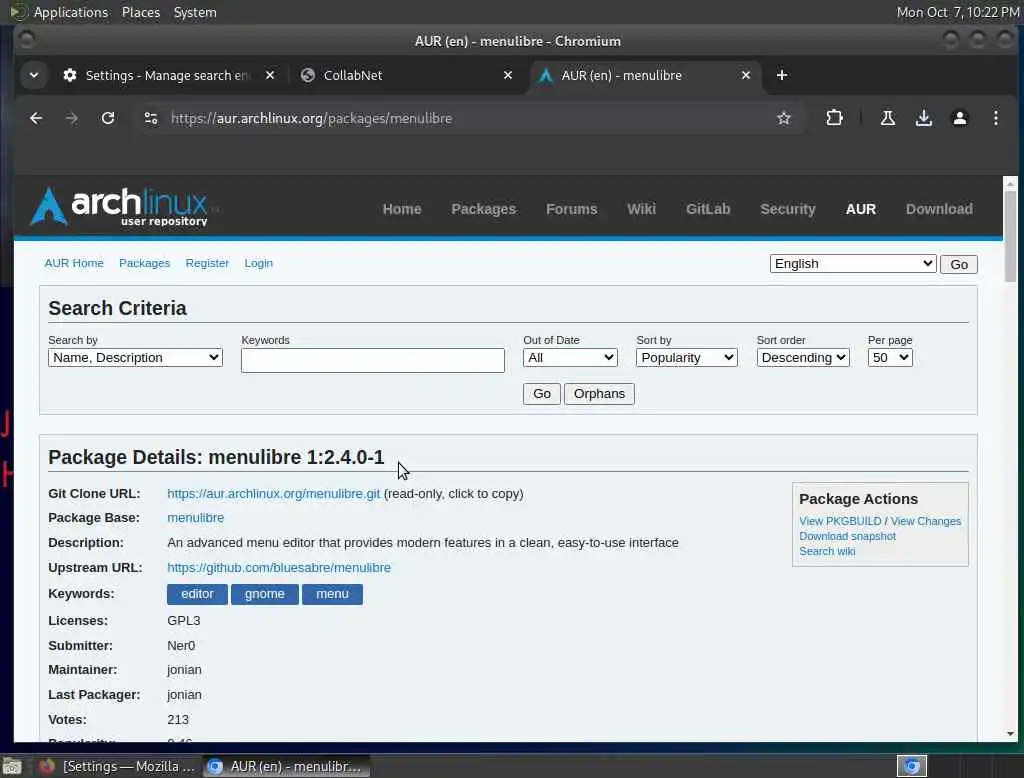Open the System menu

click(195, 12)
